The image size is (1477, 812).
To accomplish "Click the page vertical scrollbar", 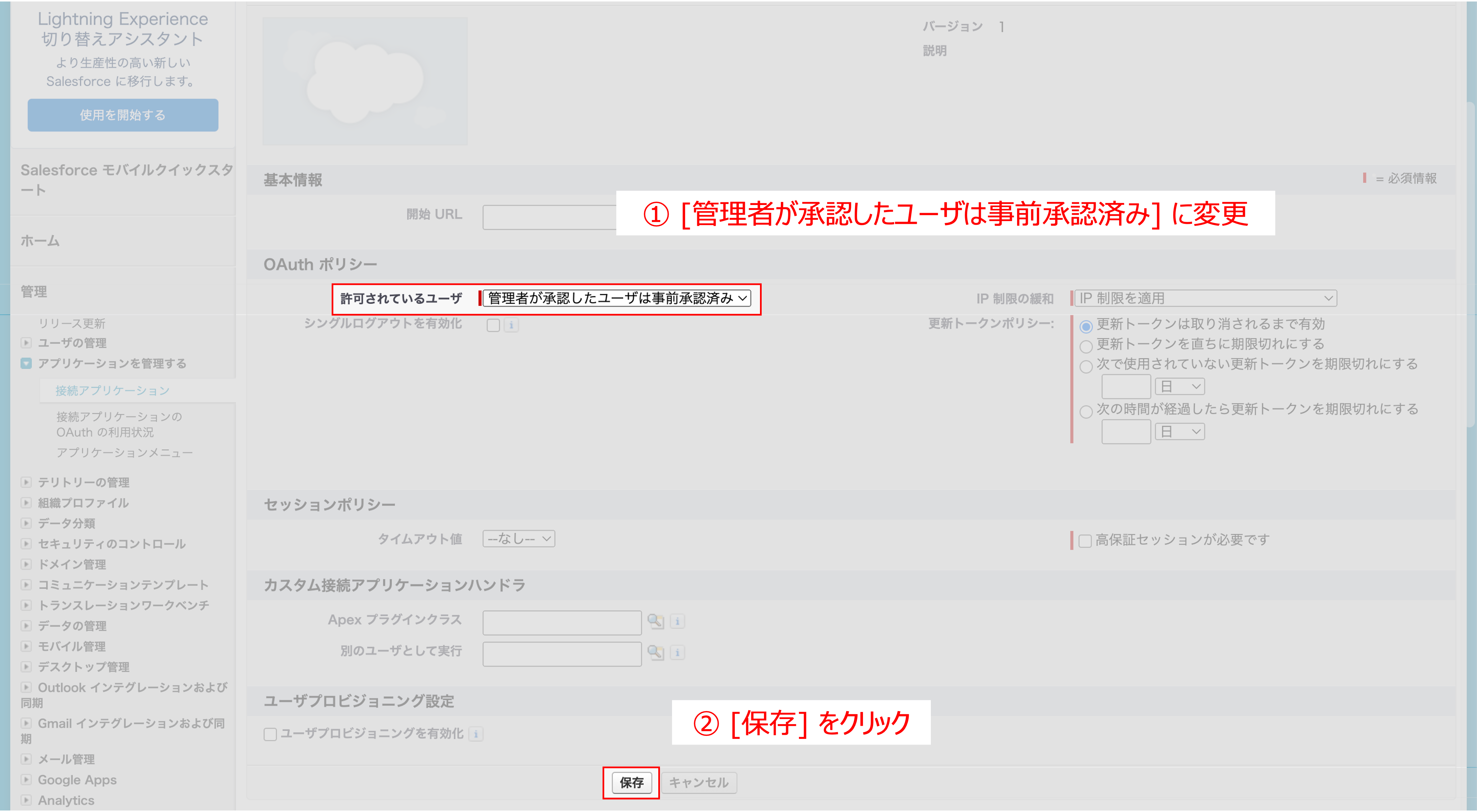I will pos(1471,264).
